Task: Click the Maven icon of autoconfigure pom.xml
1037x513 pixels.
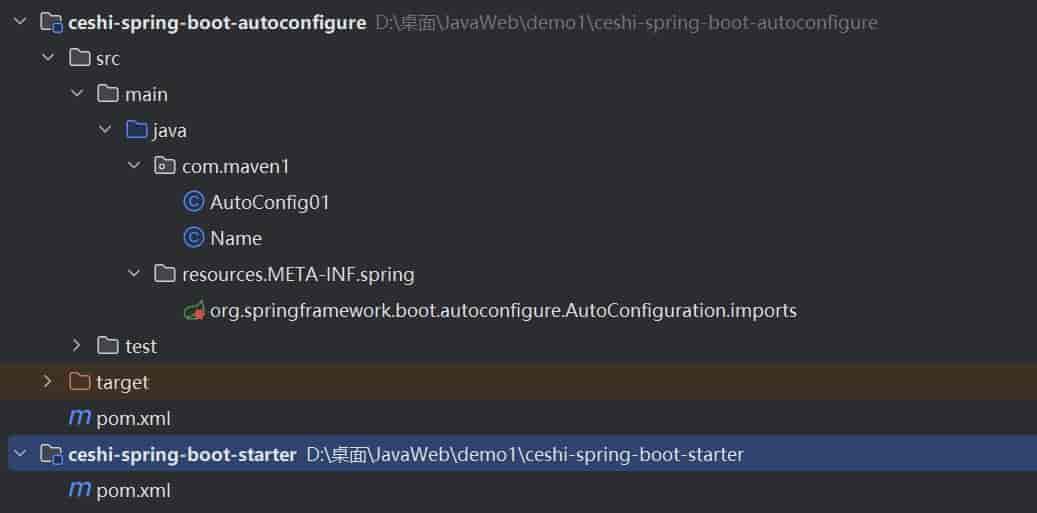Action: pos(79,418)
